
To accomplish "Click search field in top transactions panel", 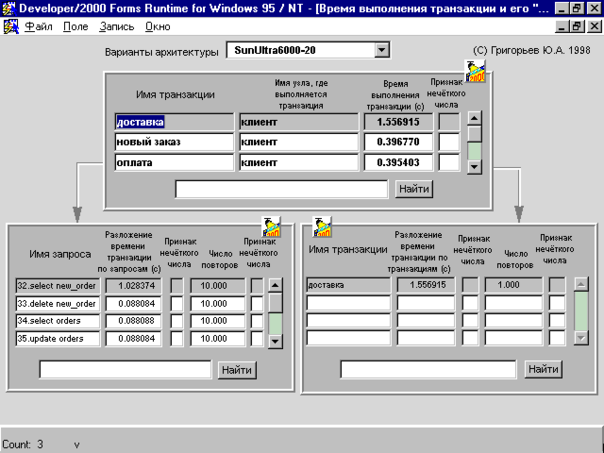I will tap(281, 189).
